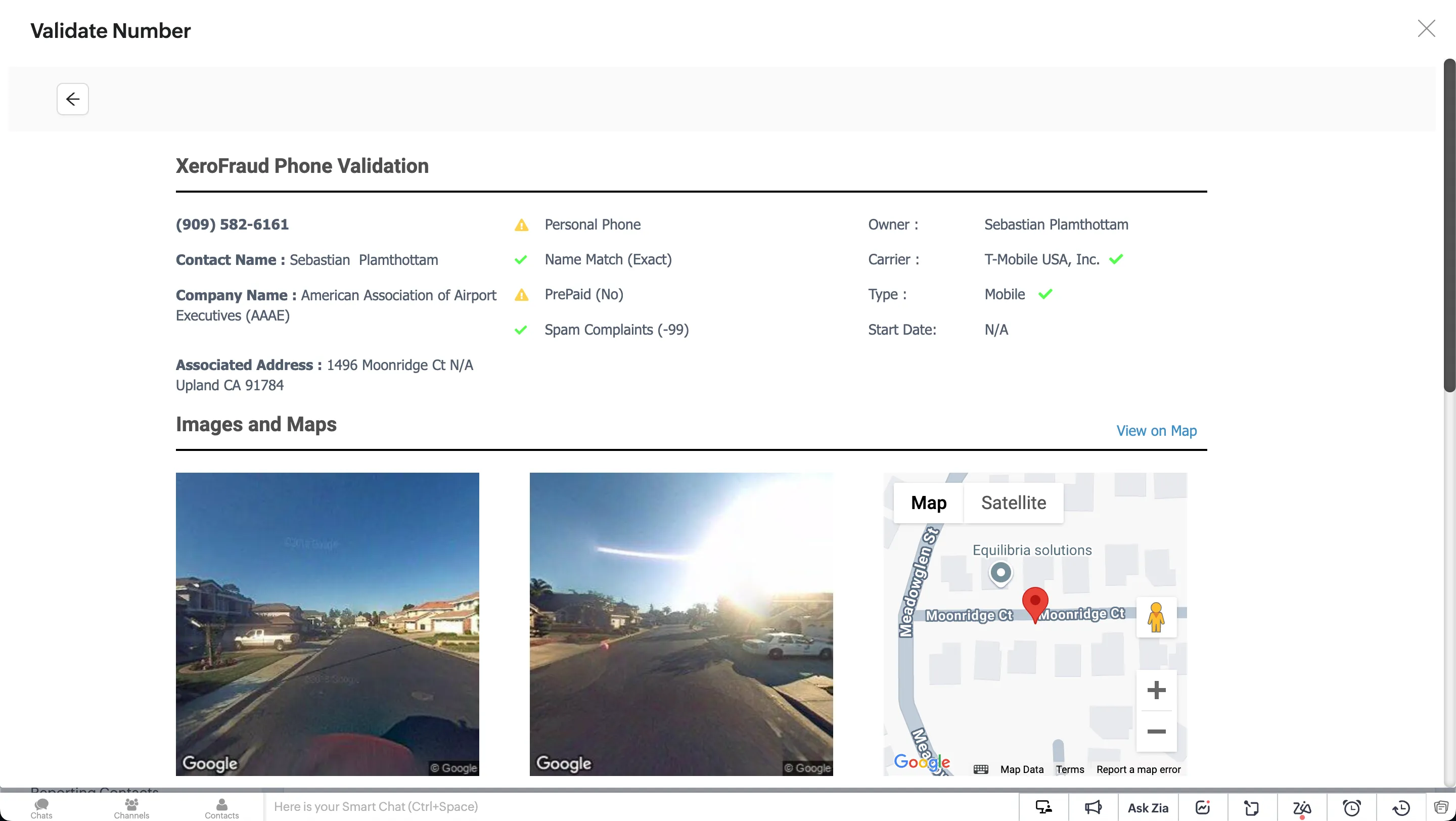Click the red location pin on map
Image resolution: width=1456 pixels, height=821 pixels.
(x=1035, y=604)
